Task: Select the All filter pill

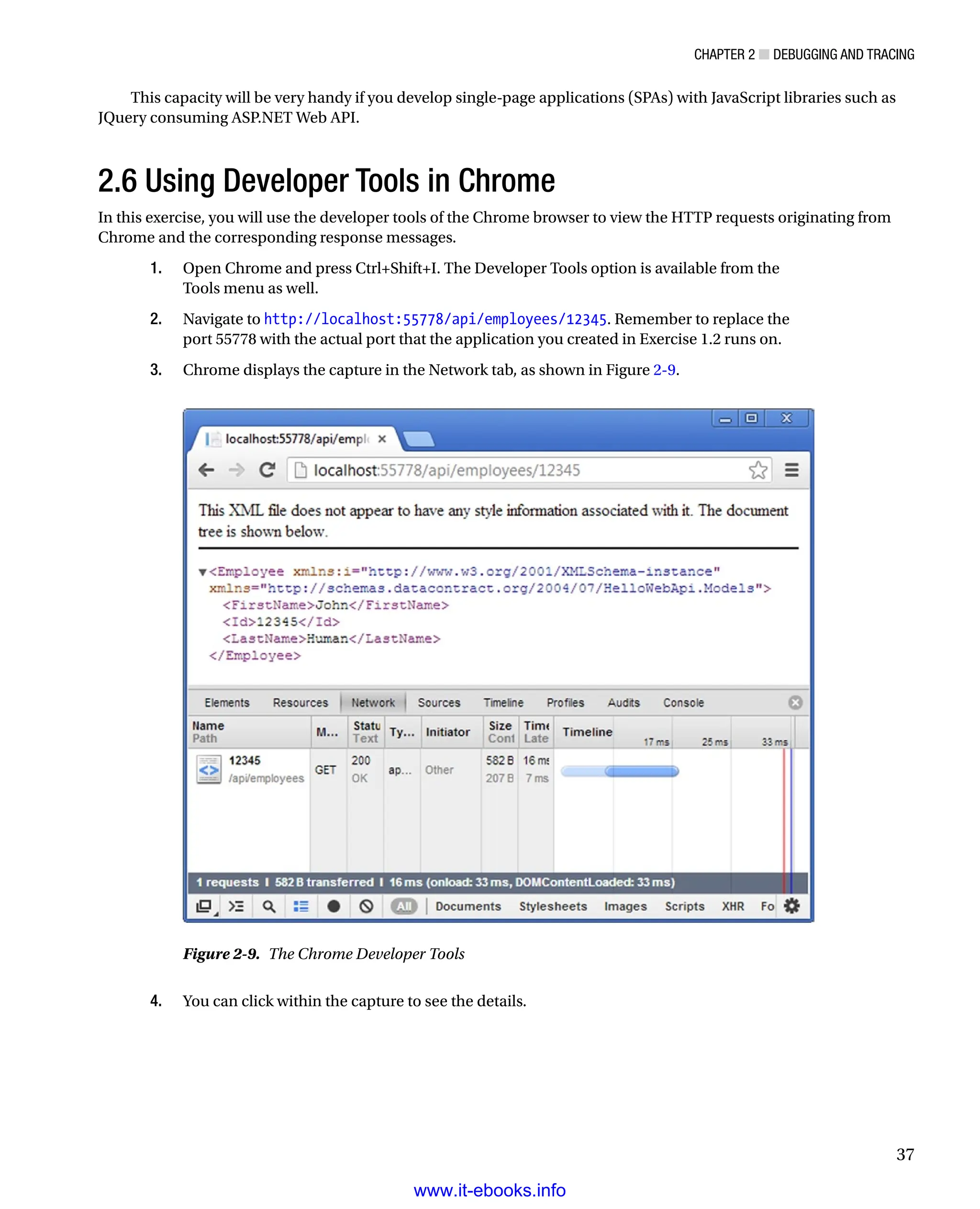Action: click(404, 907)
